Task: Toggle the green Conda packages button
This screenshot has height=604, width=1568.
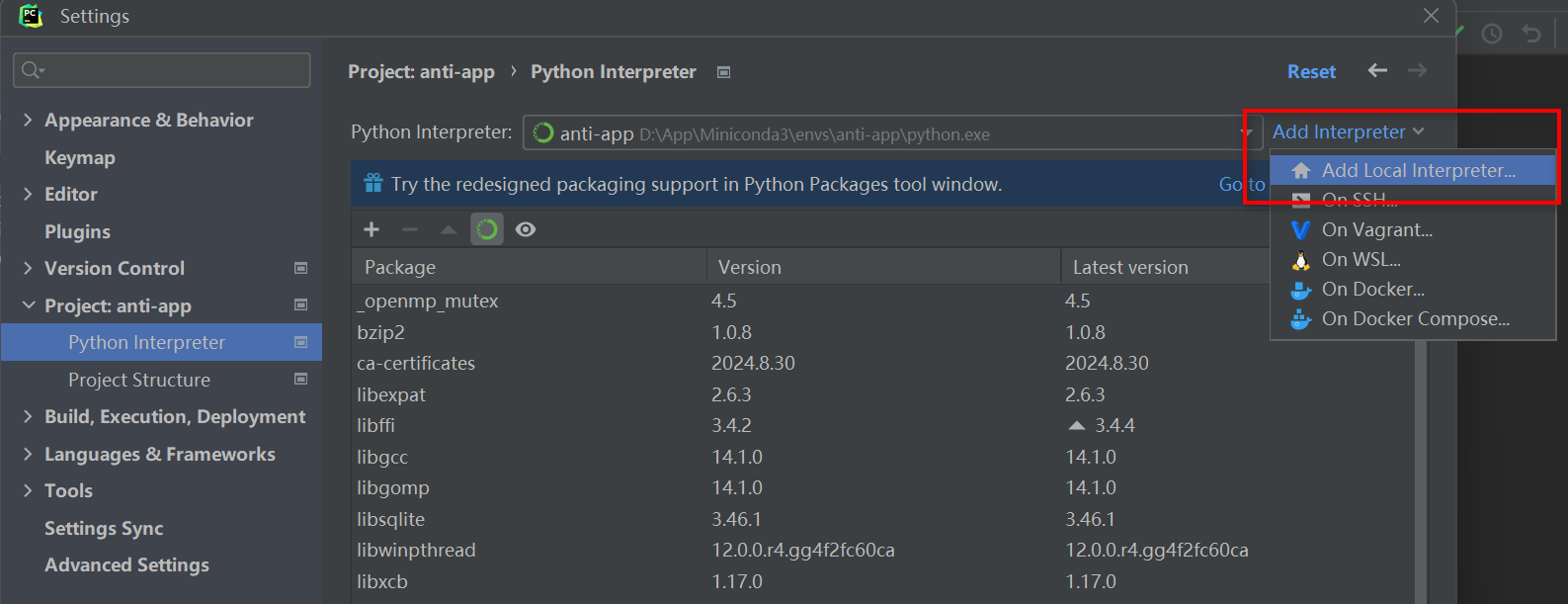Action: pyautogui.click(x=487, y=229)
